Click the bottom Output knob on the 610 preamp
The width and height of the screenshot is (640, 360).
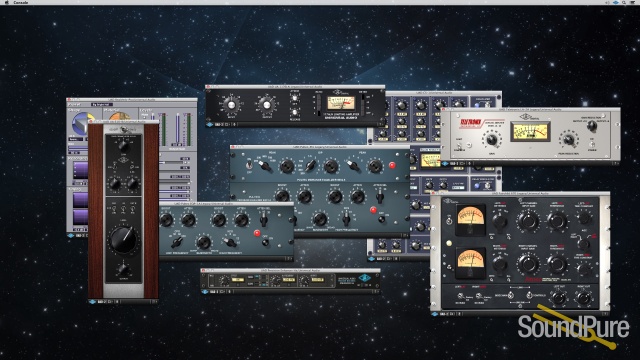pos(123,270)
